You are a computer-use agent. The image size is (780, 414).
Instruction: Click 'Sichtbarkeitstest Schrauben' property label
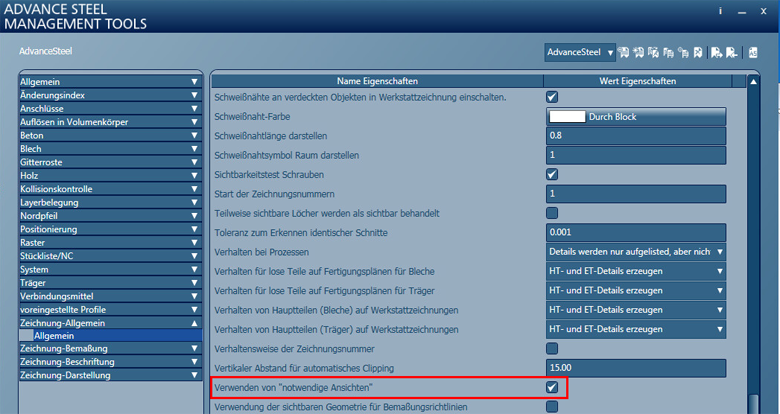point(269,175)
